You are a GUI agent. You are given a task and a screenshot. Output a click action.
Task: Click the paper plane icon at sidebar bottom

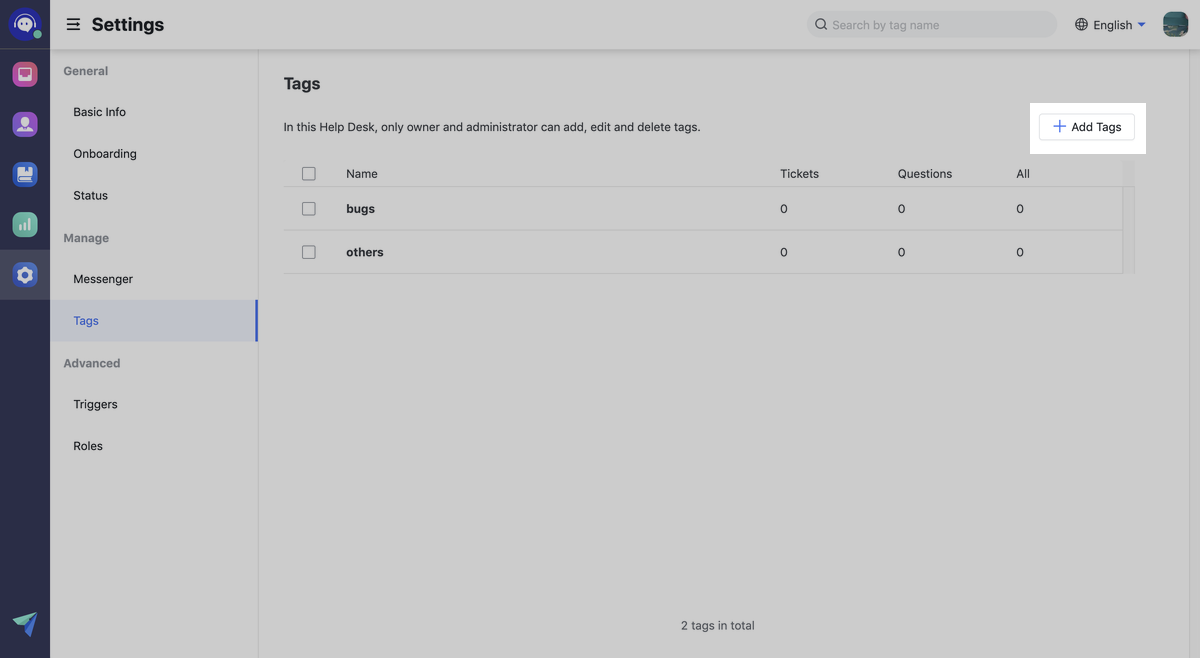(24, 623)
